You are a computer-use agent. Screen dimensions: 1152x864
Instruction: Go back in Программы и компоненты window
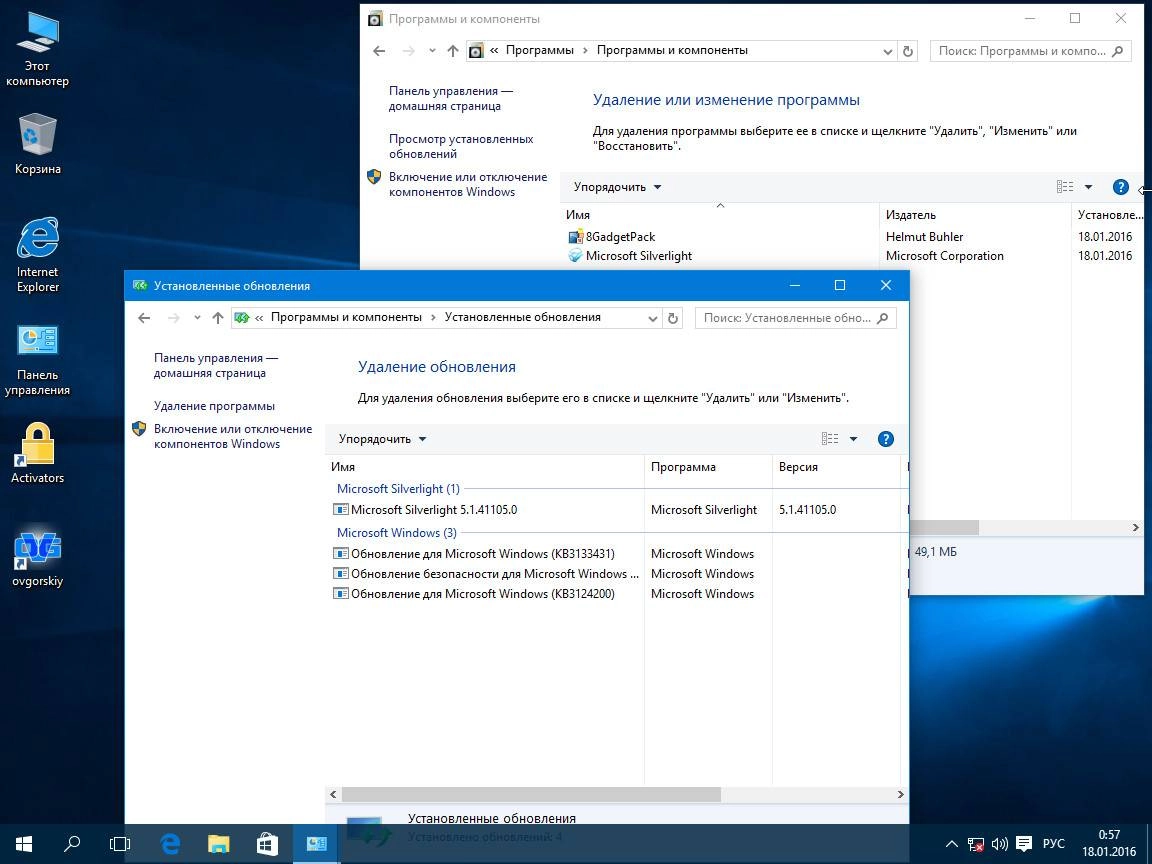(x=379, y=51)
